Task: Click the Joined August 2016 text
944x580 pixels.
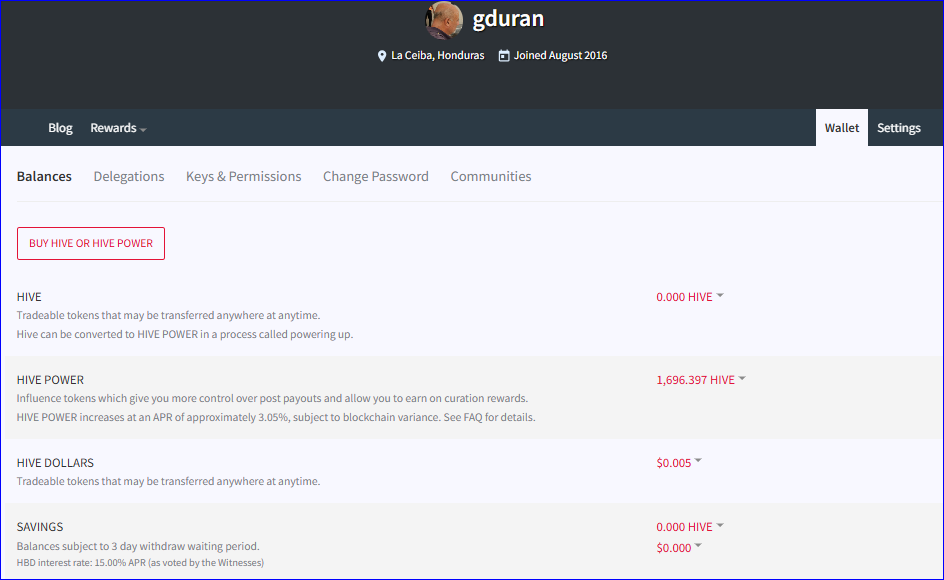Action: [x=560, y=55]
